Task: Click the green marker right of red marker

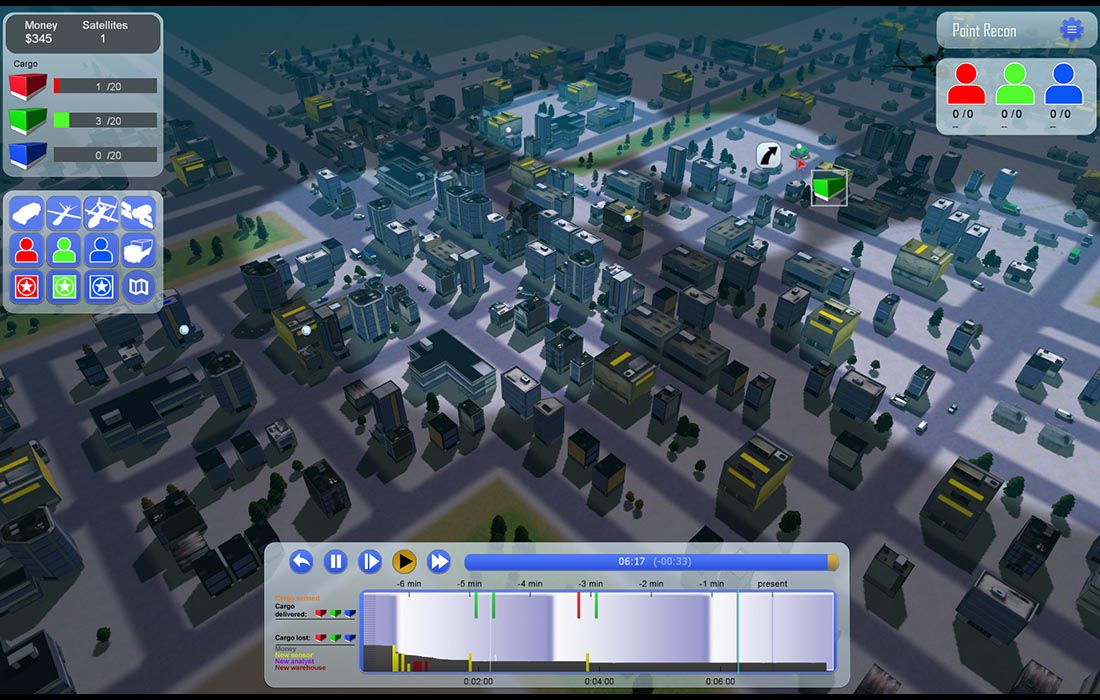Action: (x=596, y=605)
